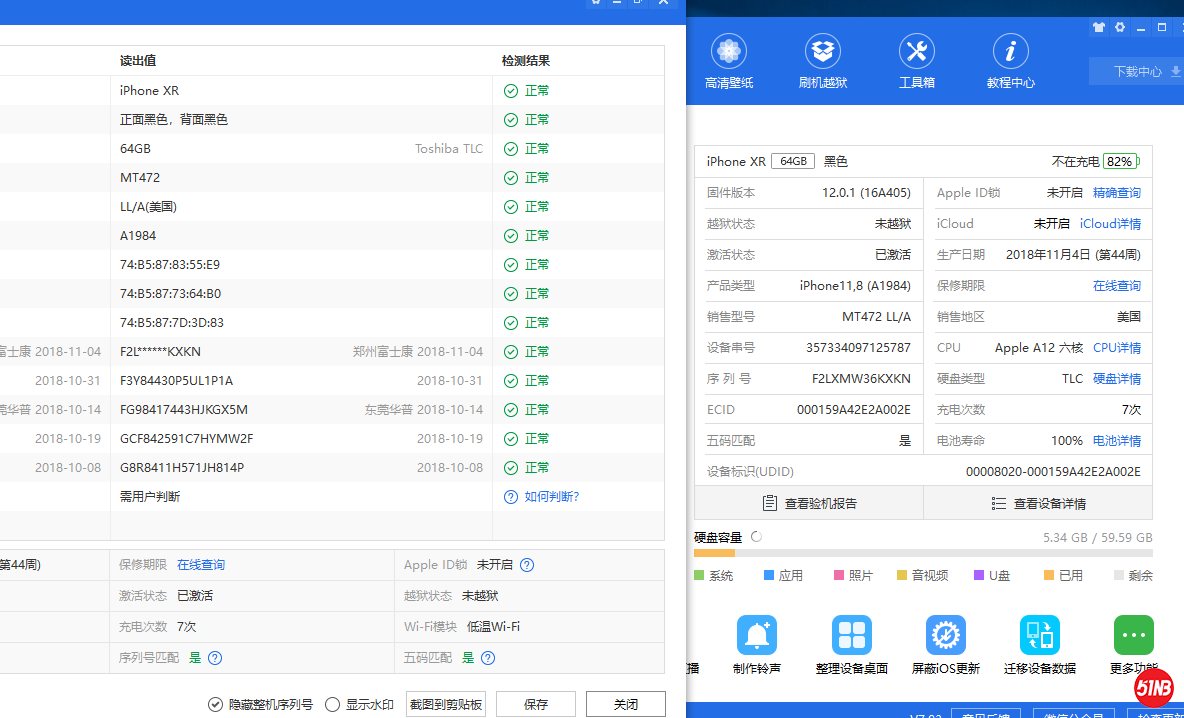Open the 下载中心 download center
This screenshot has width=1184, height=718.
click(1137, 72)
